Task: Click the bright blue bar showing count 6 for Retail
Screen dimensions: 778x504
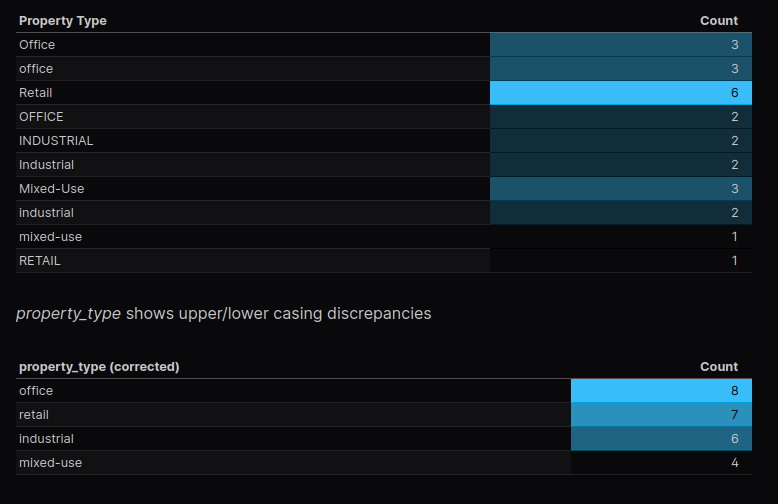Action: [620, 93]
